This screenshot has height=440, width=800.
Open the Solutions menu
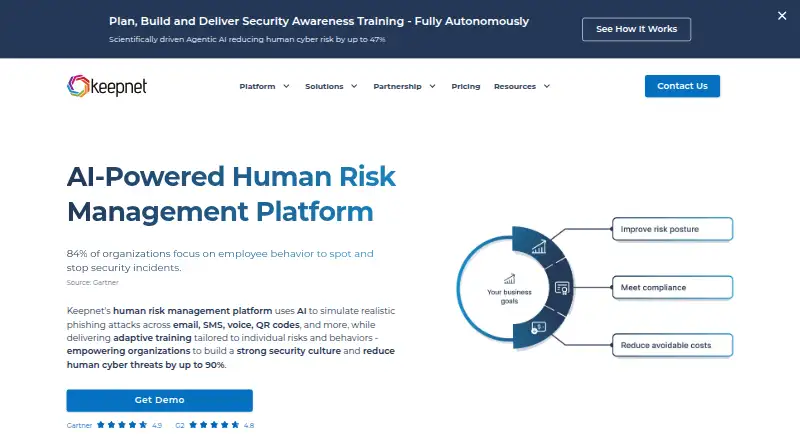click(x=324, y=86)
